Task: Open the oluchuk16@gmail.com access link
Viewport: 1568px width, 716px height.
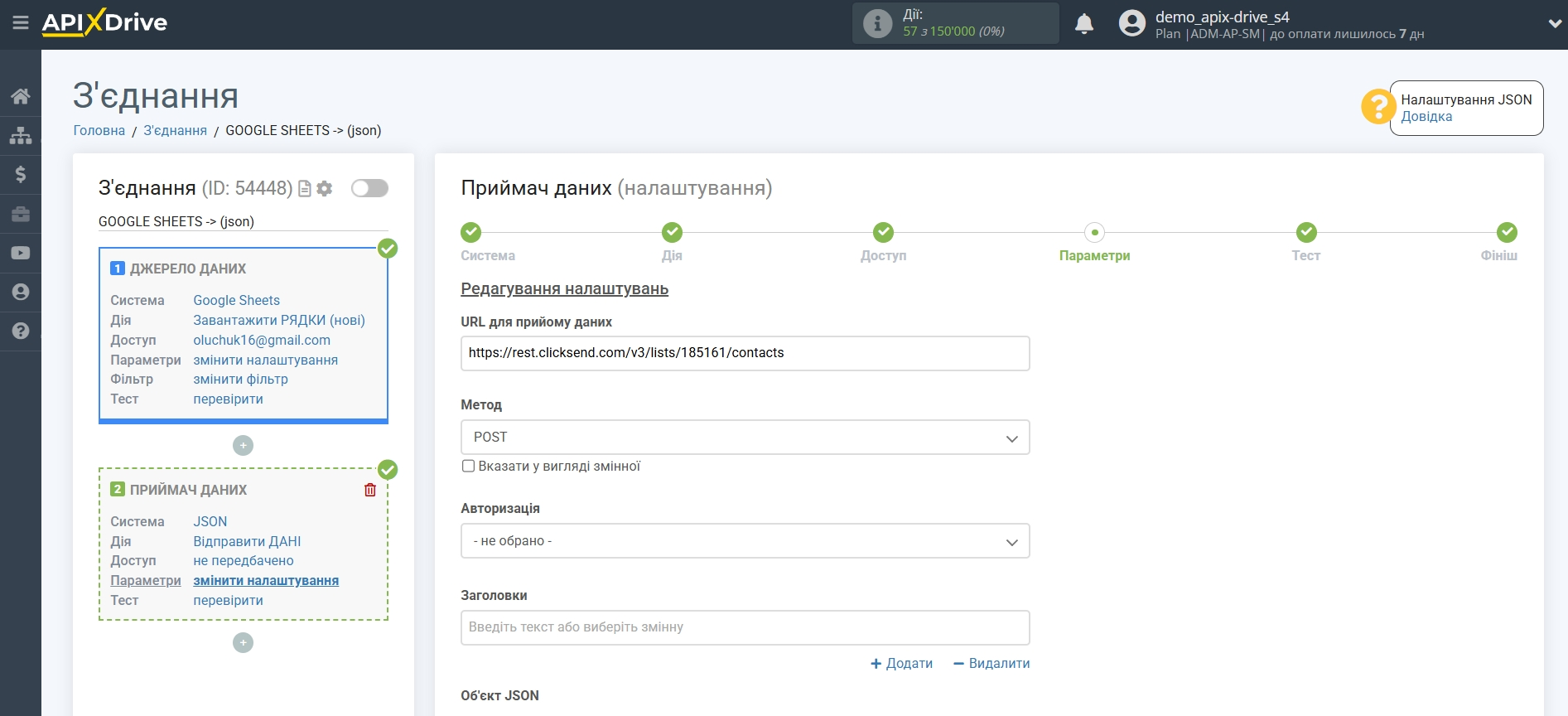Action: [x=262, y=340]
